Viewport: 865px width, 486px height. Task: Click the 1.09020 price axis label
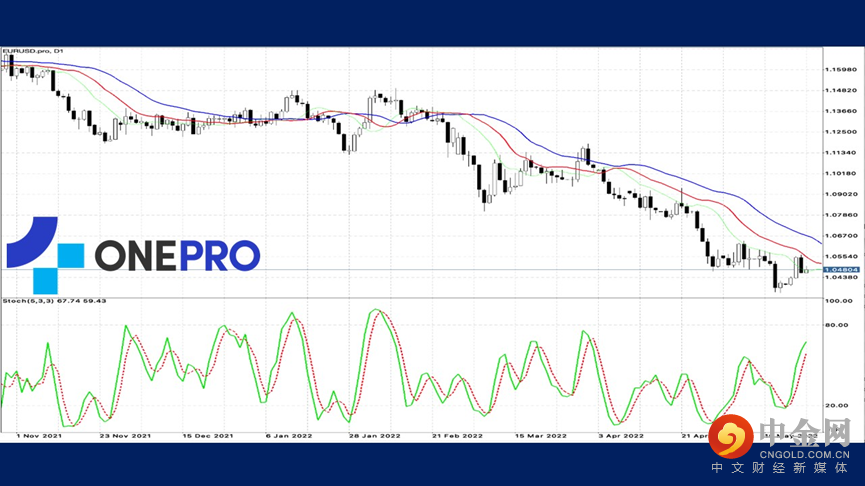pos(841,194)
